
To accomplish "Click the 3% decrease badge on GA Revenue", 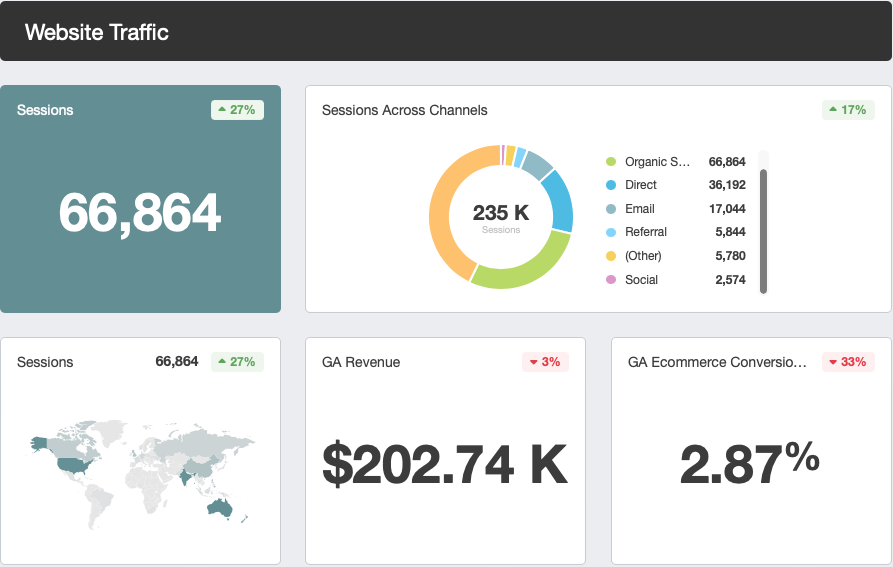I will (545, 362).
